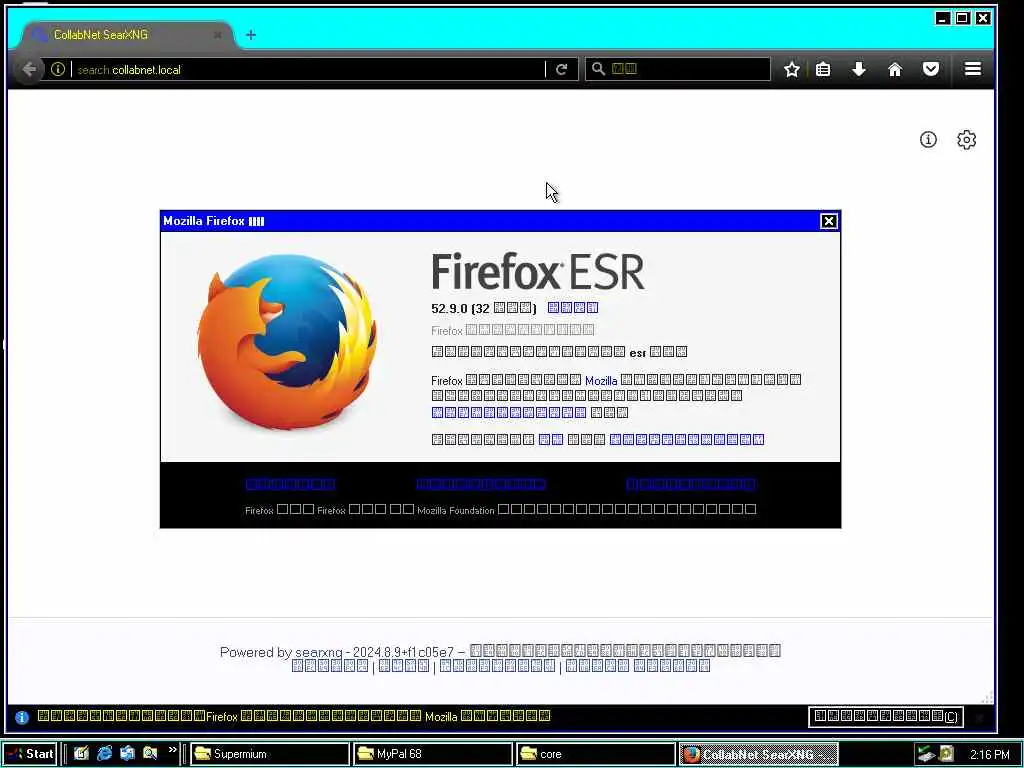Click the notification bar button ending in (C)

(886, 716)
